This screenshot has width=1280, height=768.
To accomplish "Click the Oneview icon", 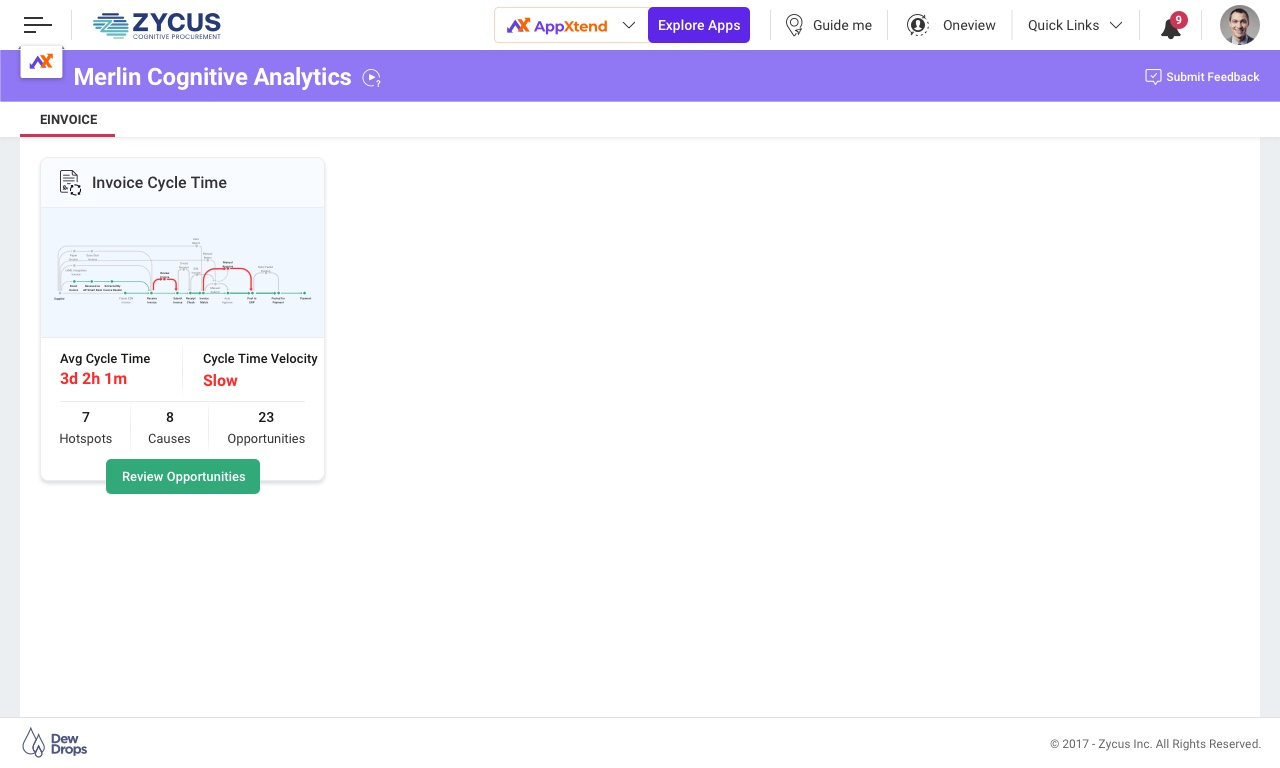I will [917, 25].
